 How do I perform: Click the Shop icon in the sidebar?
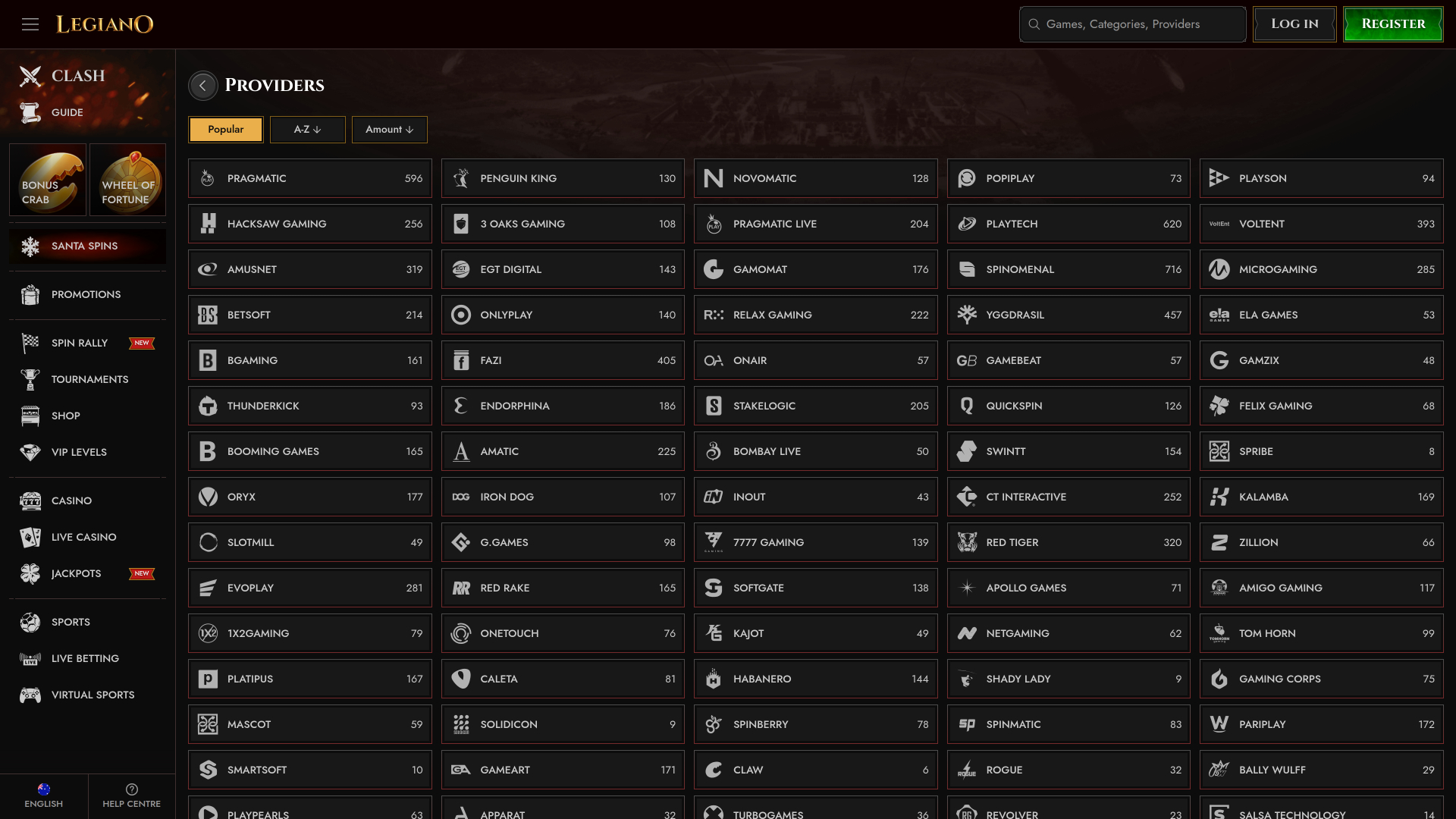[x=30, y=416]
